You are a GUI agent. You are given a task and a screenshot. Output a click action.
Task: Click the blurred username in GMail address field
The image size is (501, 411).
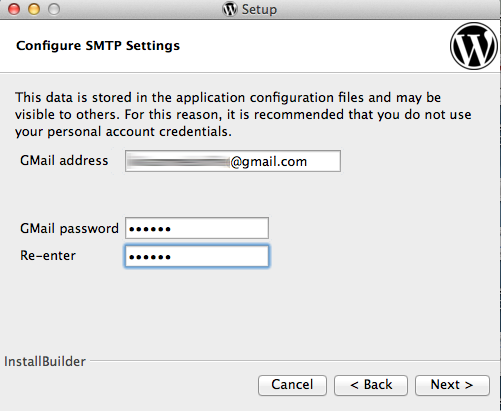(178, 162)
